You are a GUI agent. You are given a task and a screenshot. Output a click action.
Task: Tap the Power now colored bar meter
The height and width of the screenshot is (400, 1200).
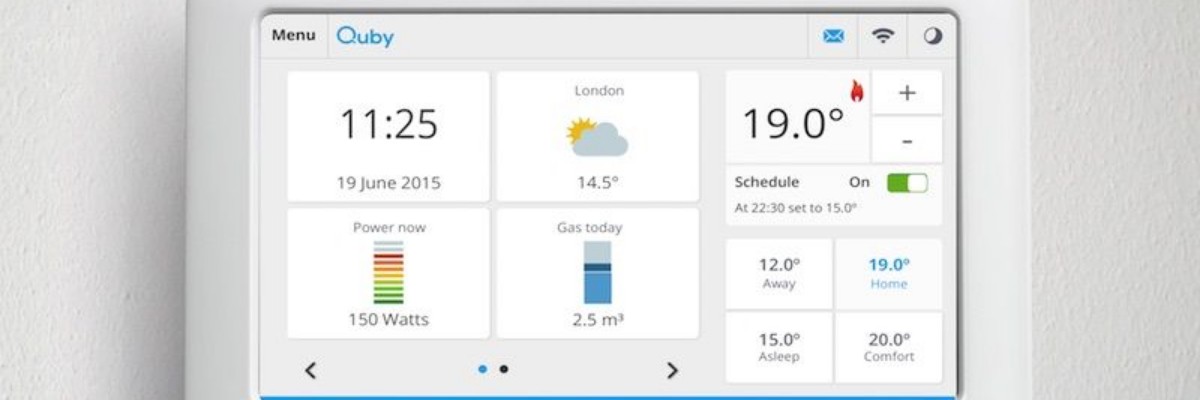389,272
